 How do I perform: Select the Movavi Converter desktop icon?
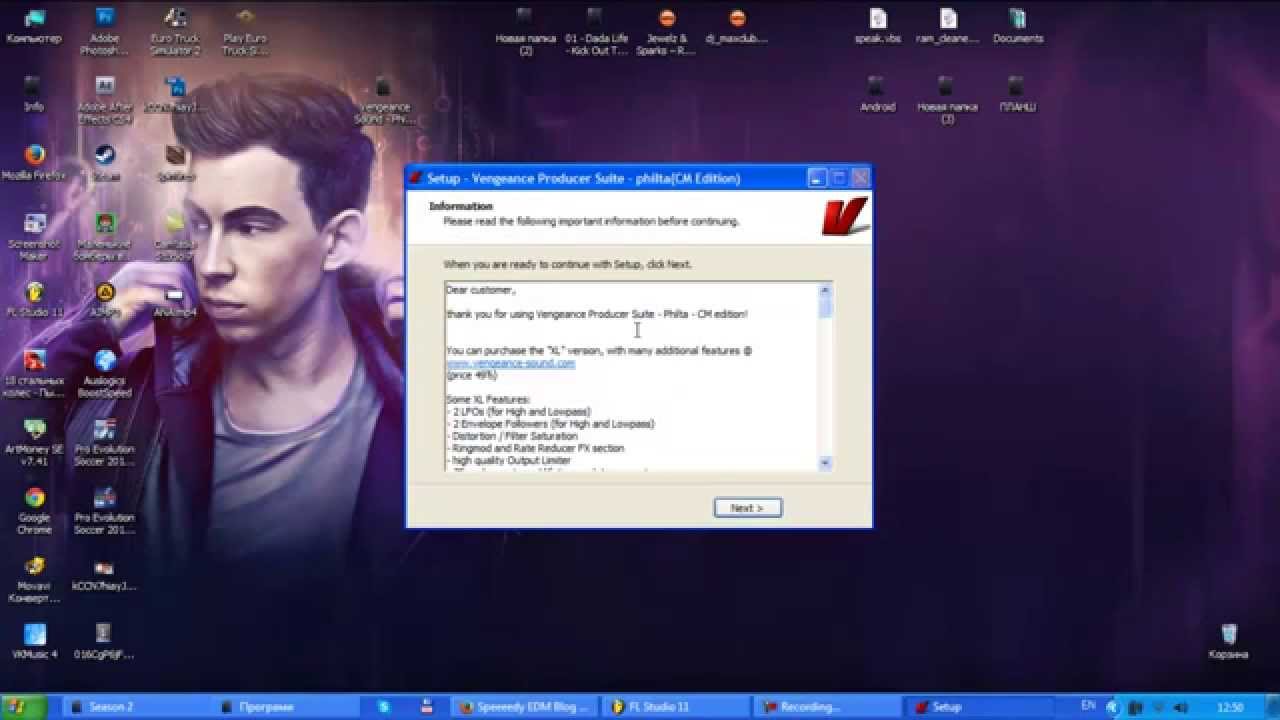pos(34,580)
